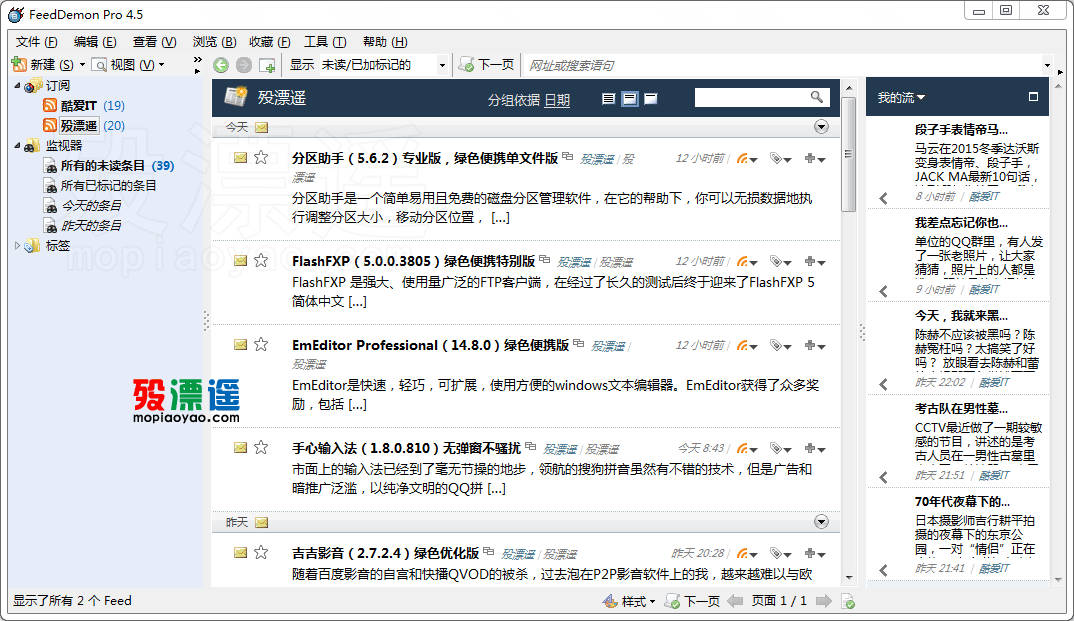The height and width of the screenshot is (621, 1074).
Task: Click the page check icon in status bar
Action: coord(848,601)
